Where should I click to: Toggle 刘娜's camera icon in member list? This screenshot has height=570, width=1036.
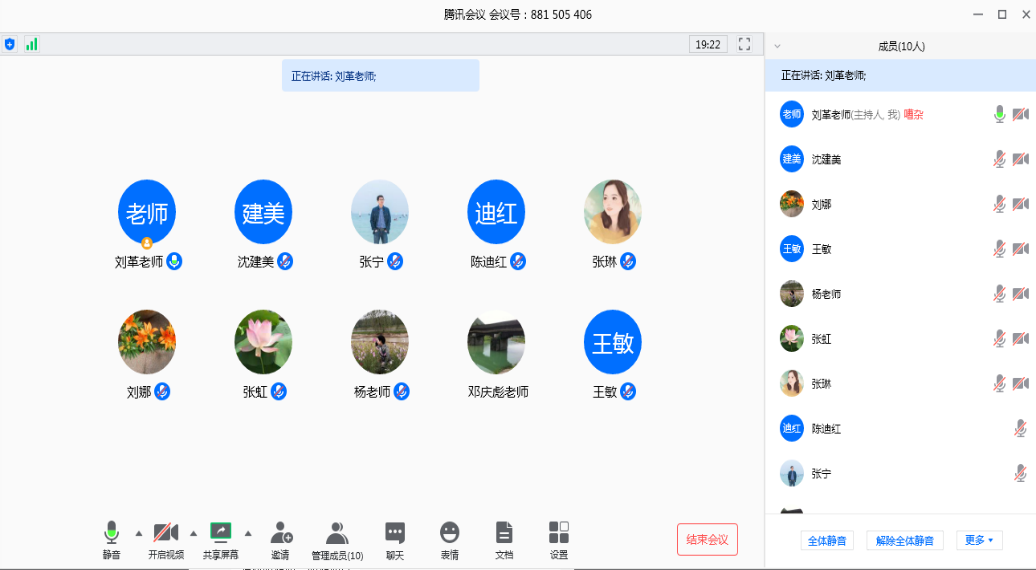coord(1020,204)
